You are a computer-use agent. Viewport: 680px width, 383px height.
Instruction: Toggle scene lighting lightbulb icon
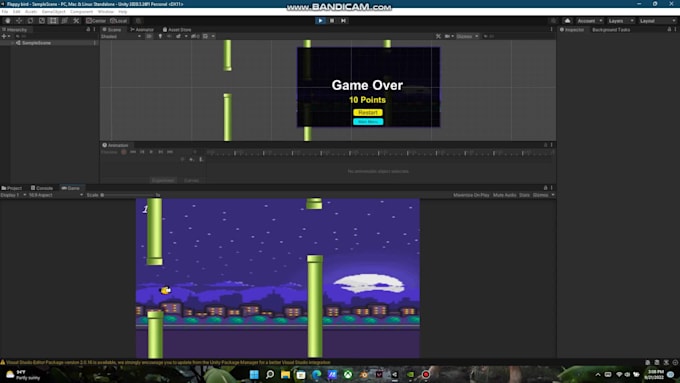click(160, 36)
